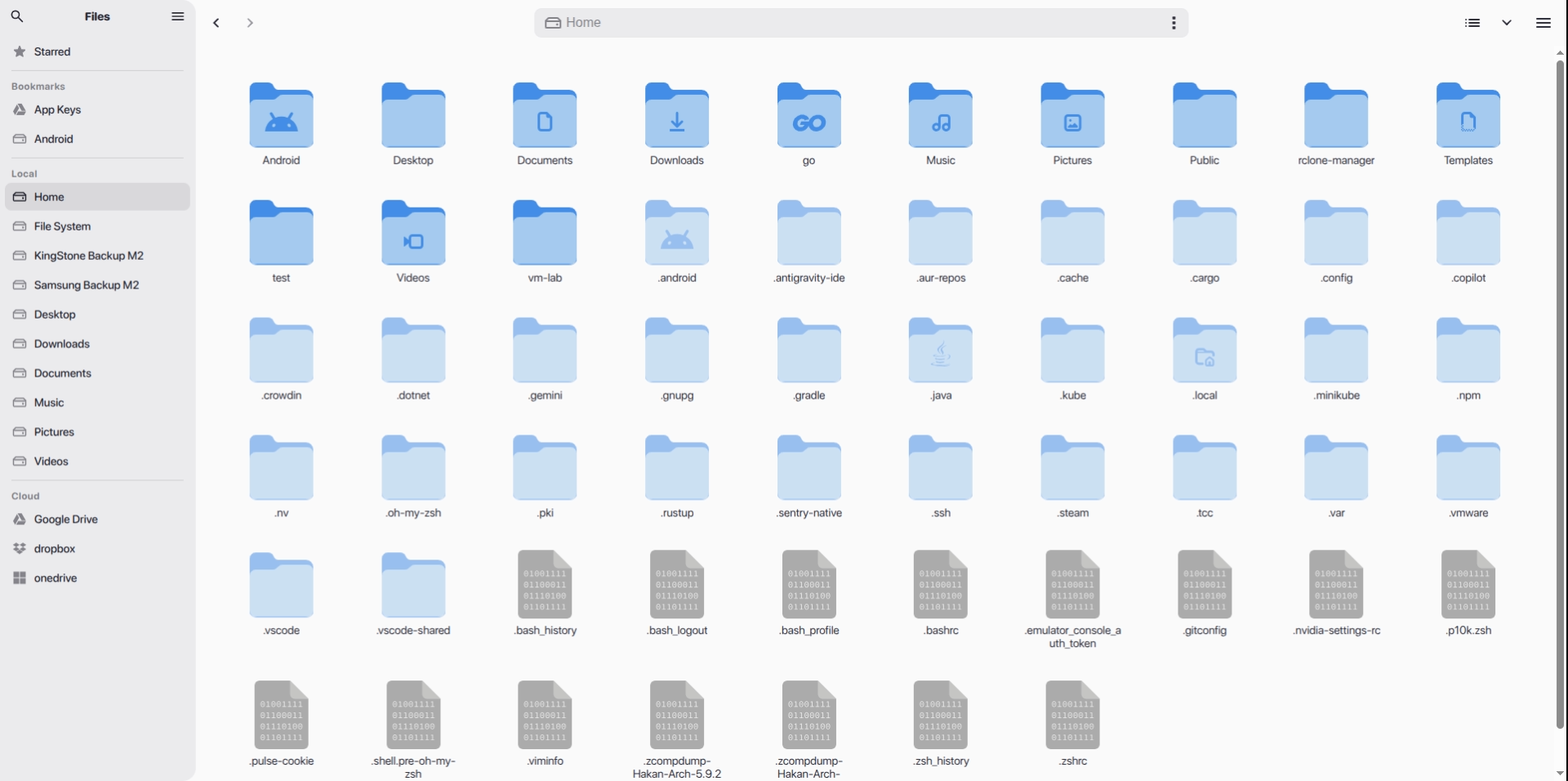
Task: Open the Music folder icon
Action: pos(941,115)
